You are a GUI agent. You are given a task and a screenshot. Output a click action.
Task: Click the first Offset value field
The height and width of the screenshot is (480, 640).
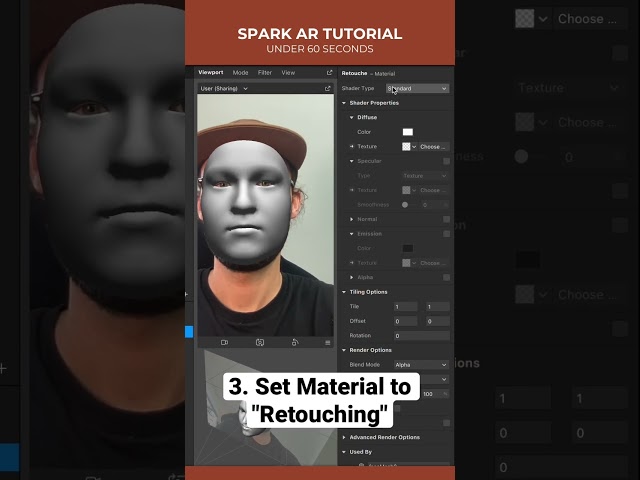[x=405, y=321]
